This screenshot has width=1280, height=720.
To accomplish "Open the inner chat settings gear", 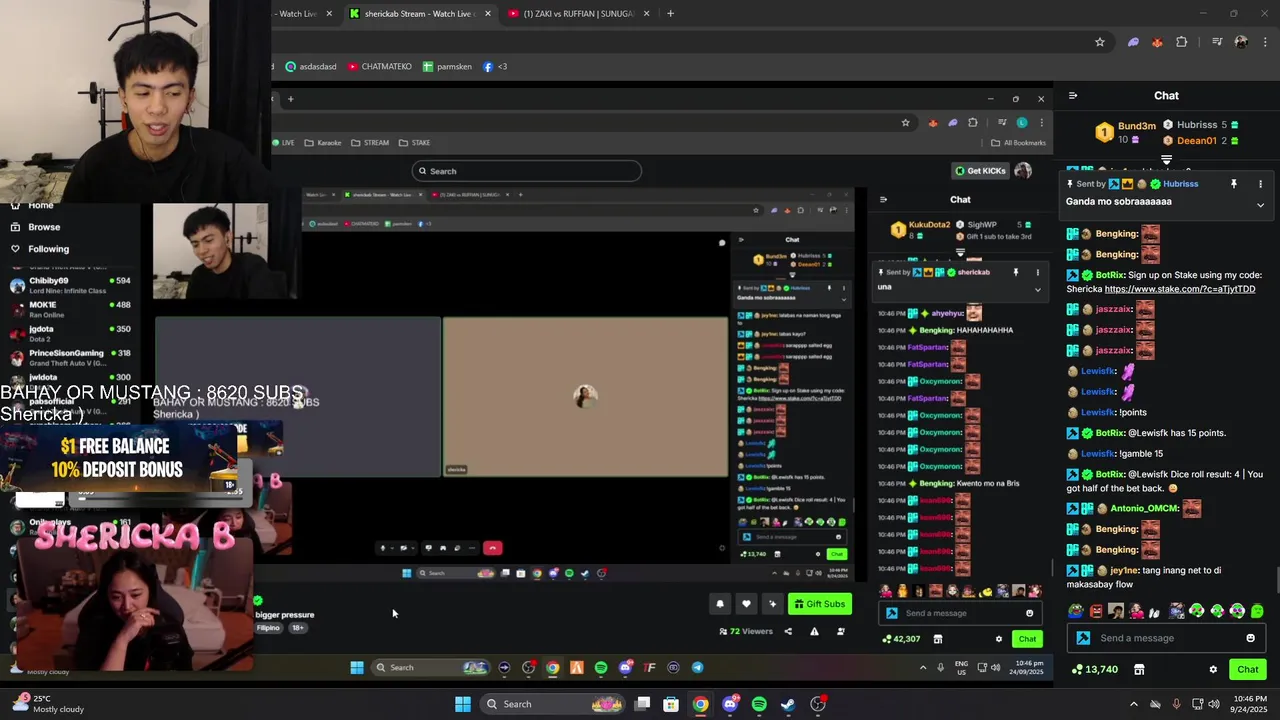I will pos(998,639).
